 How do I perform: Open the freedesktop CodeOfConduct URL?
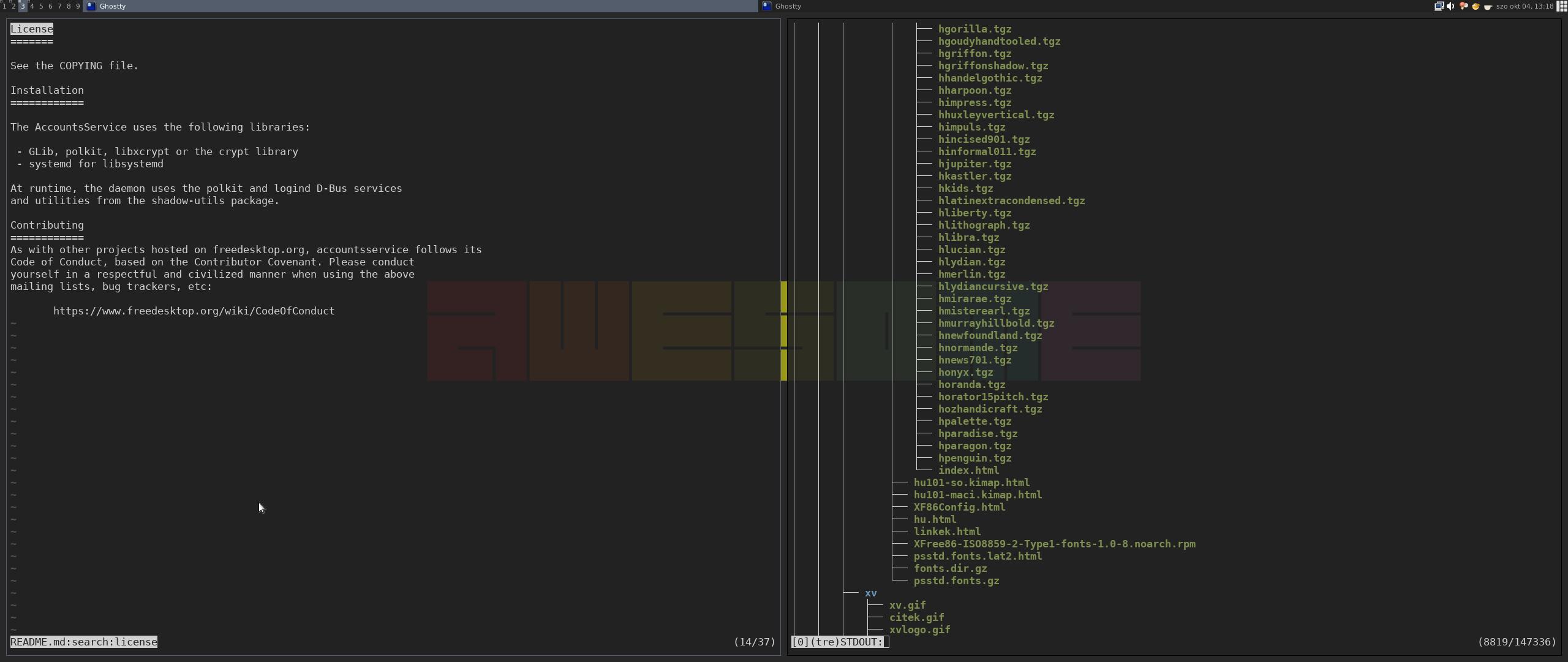point(194,311)
